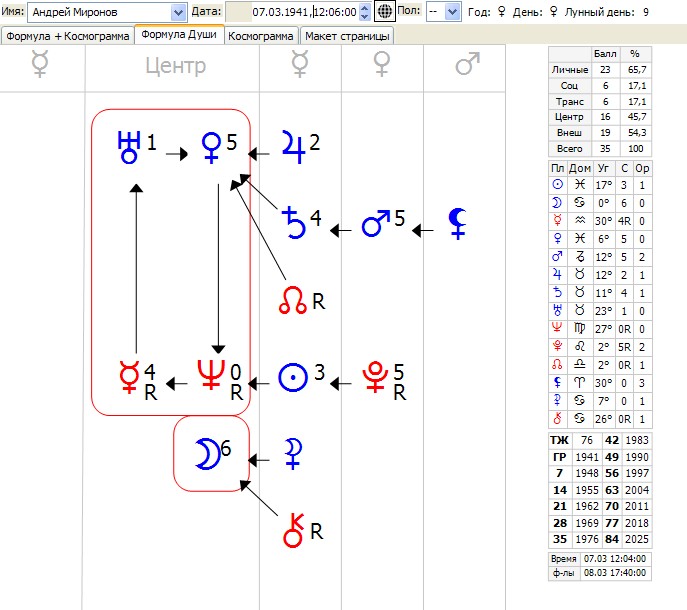Screen dimensions: 687x610
Task: Click the year 2025 cell in the years table
Action: [x=637, y=539]
